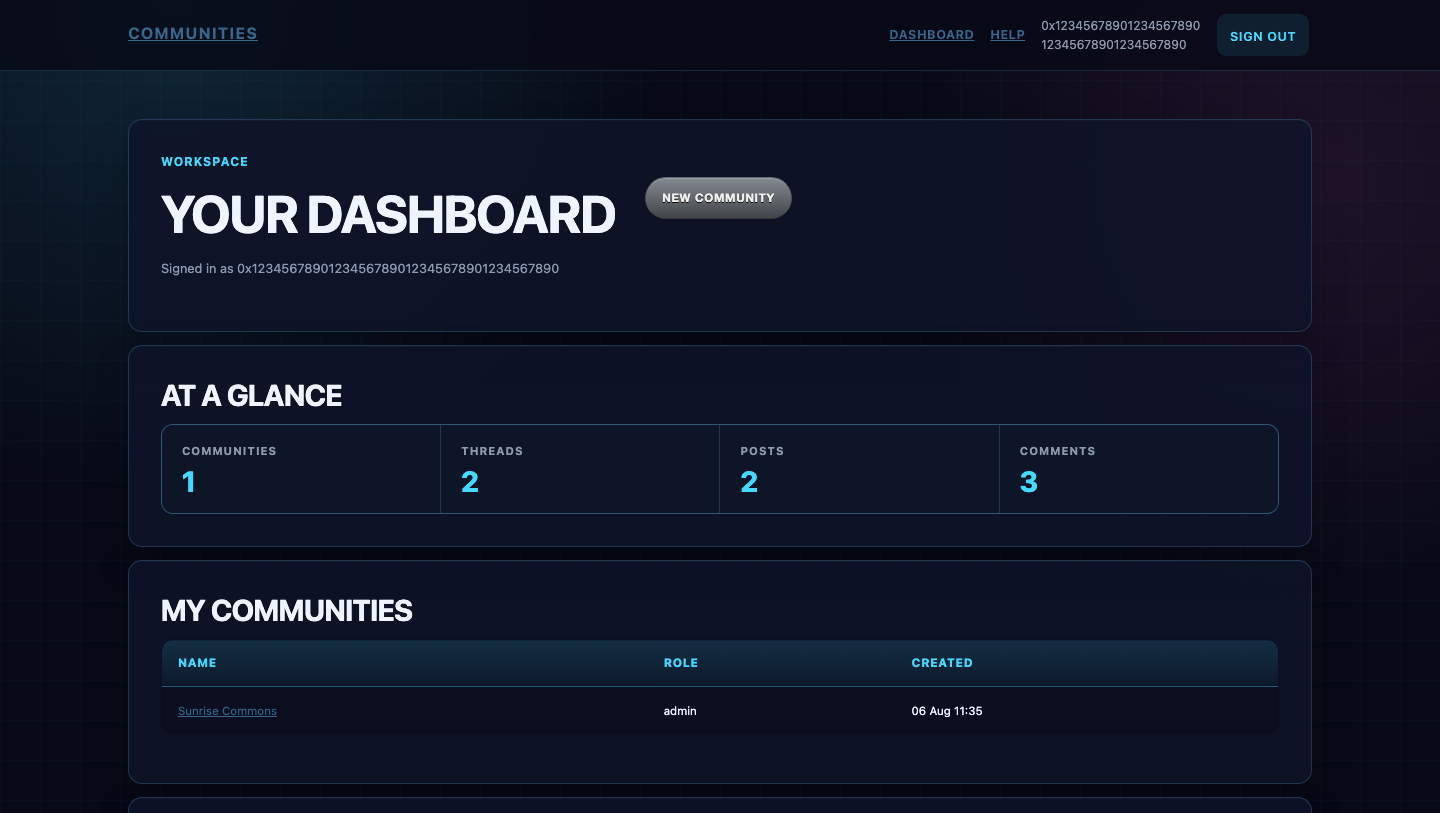Create a community with NEW COMMUNITY button
Screen dimensions: 1440x813
[718, 198]
